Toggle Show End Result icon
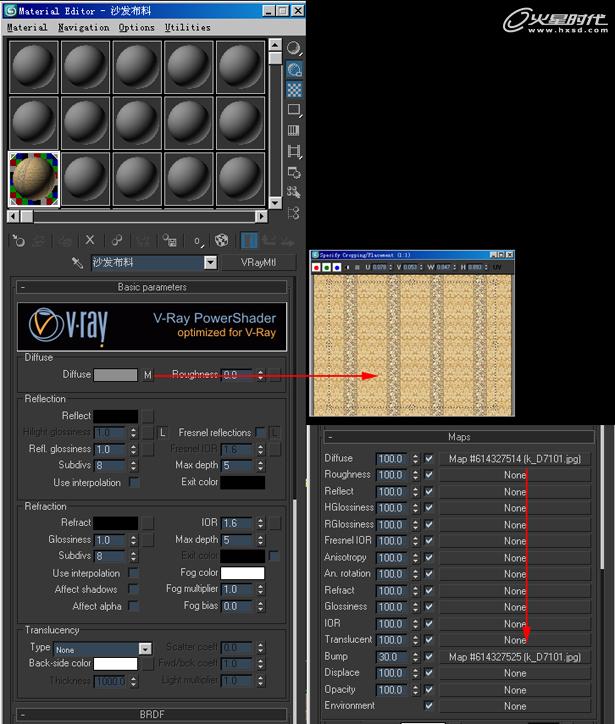The height and width of the screenshot is (724, 615). (x=249, y=241)
